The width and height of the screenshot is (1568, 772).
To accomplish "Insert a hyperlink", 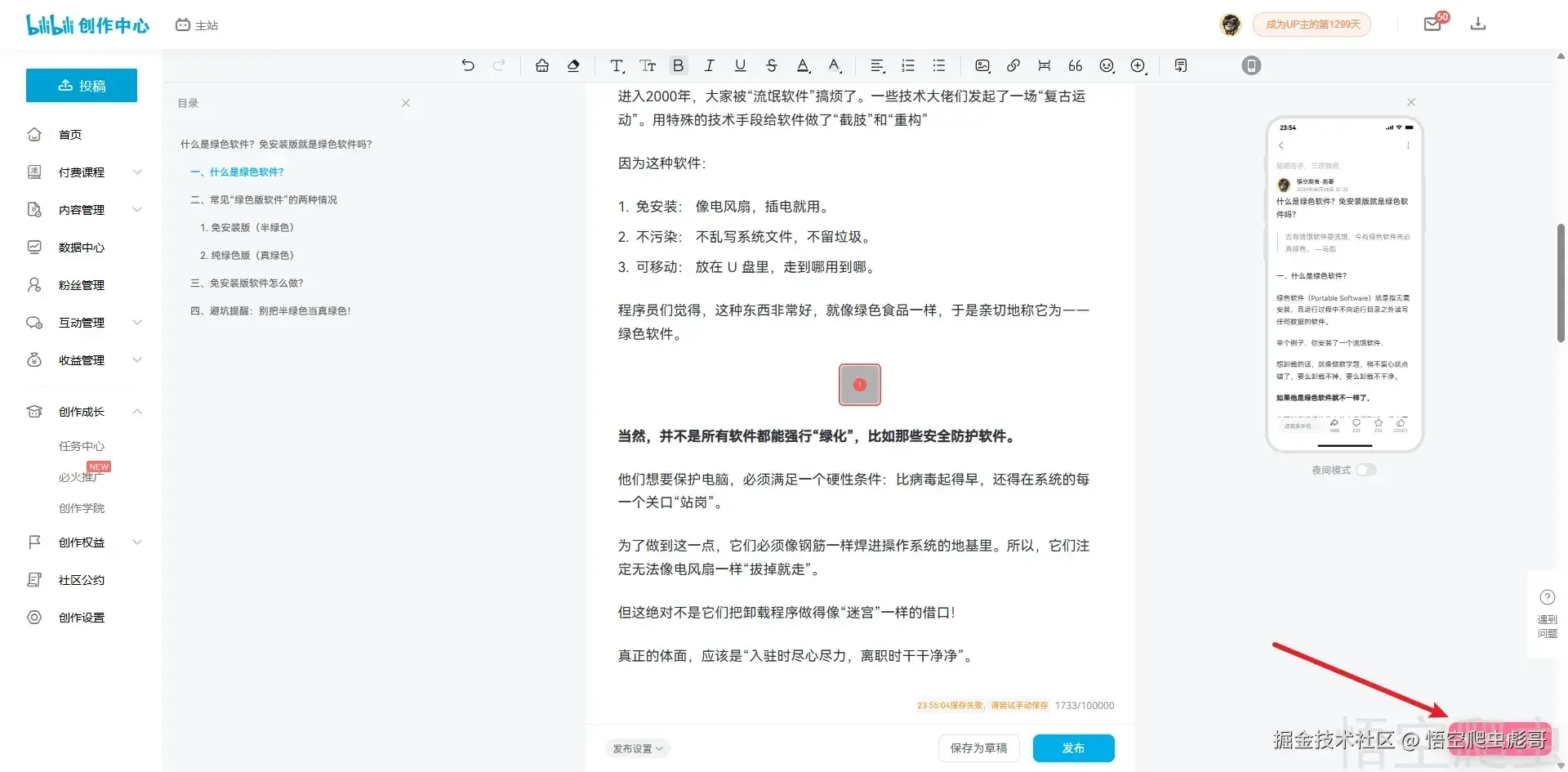I will (x=1013, y=65).
